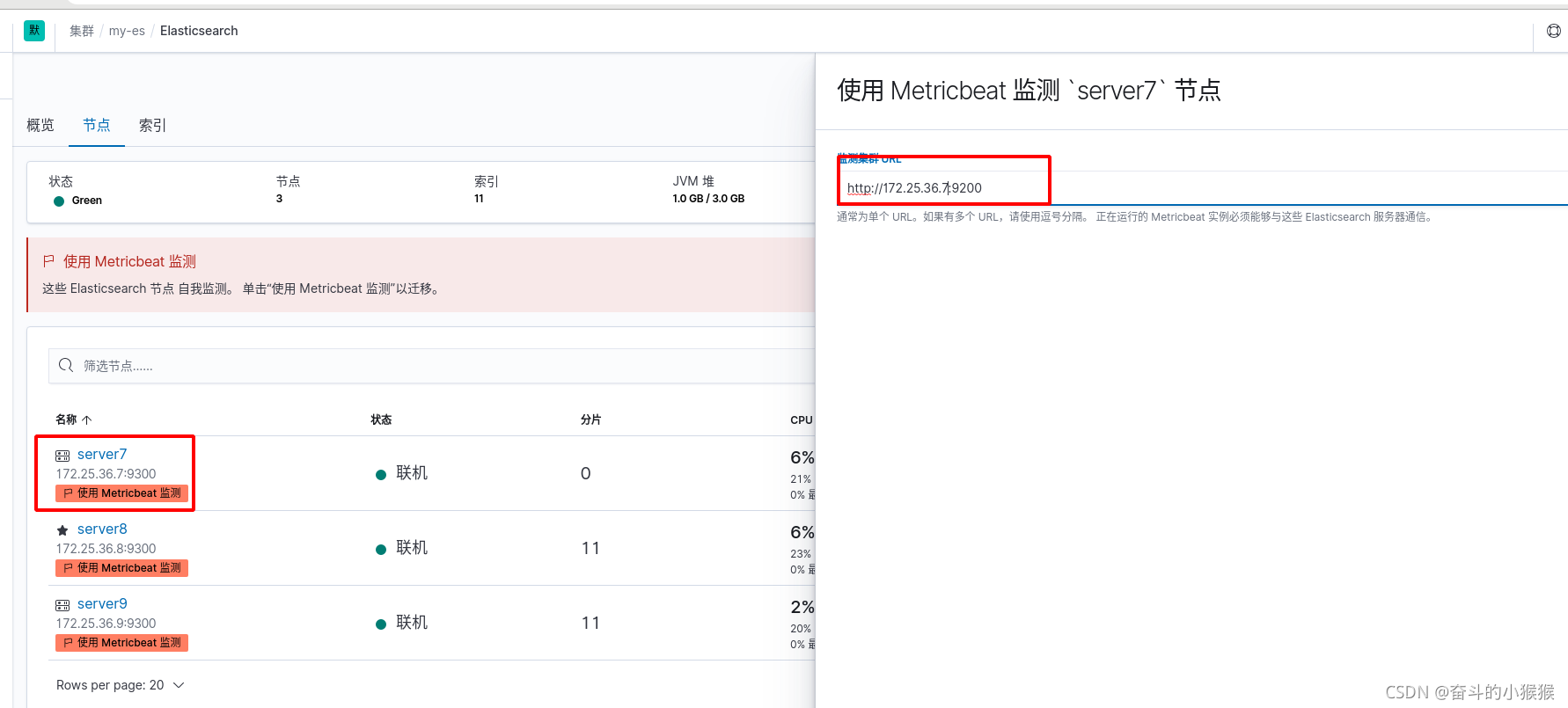This screenshot has width=1568, height=708.
Task: Click shard count 11 in server9 row
Action: 590,623
